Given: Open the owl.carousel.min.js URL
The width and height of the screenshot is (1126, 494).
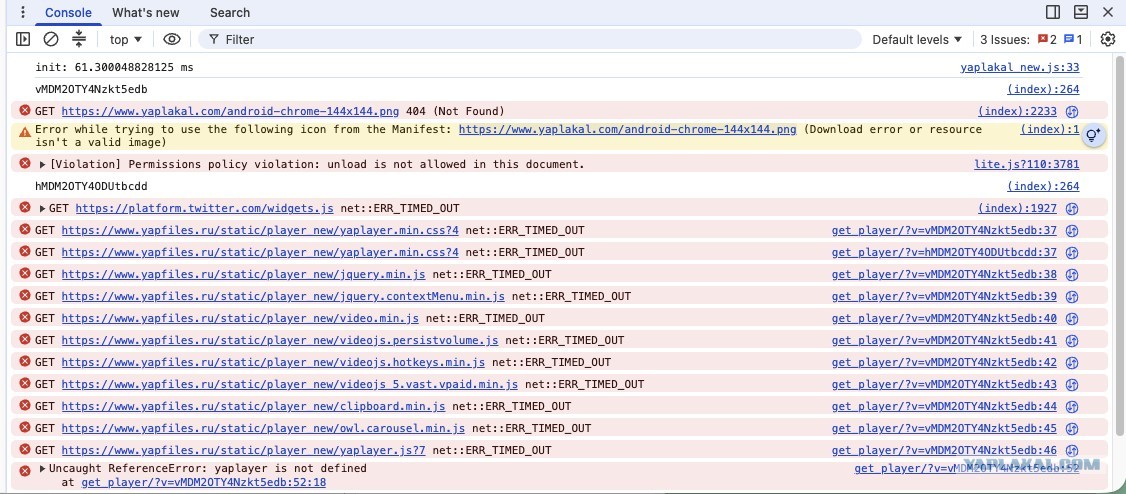Looking at the screenshot, I should click(x=263, y=428).
